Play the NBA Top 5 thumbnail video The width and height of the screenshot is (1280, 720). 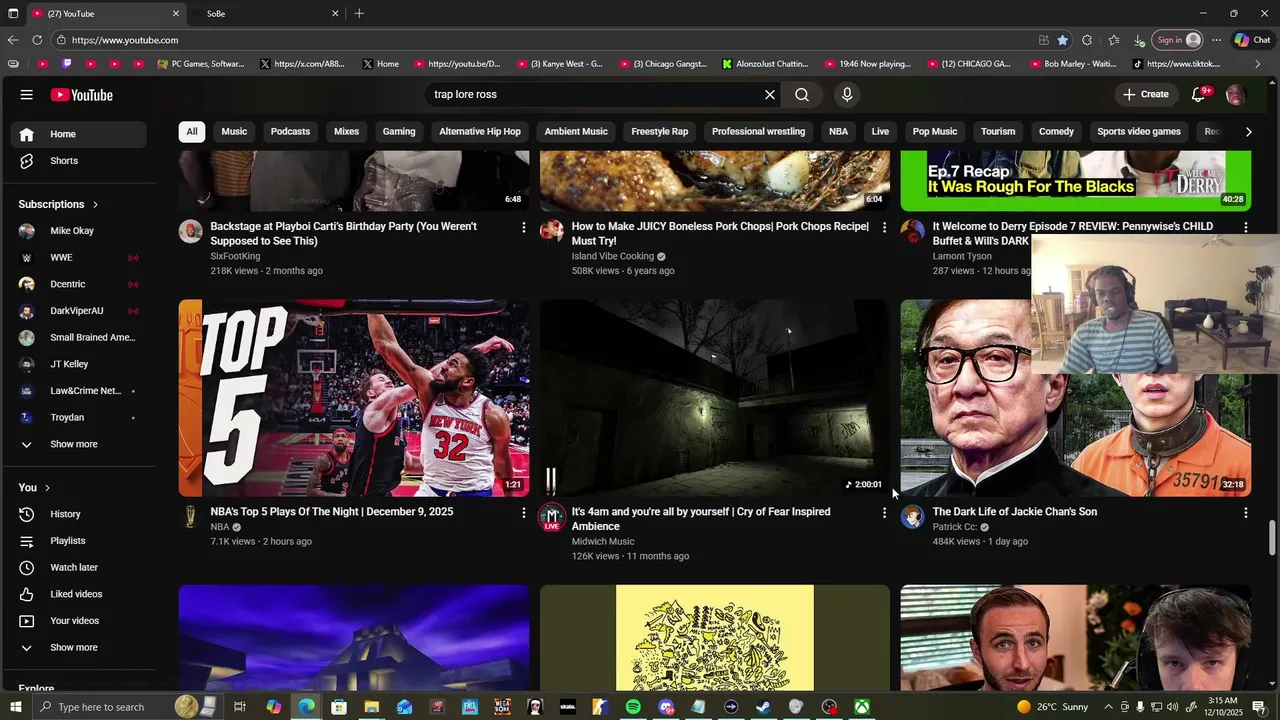tap(354, 398)
